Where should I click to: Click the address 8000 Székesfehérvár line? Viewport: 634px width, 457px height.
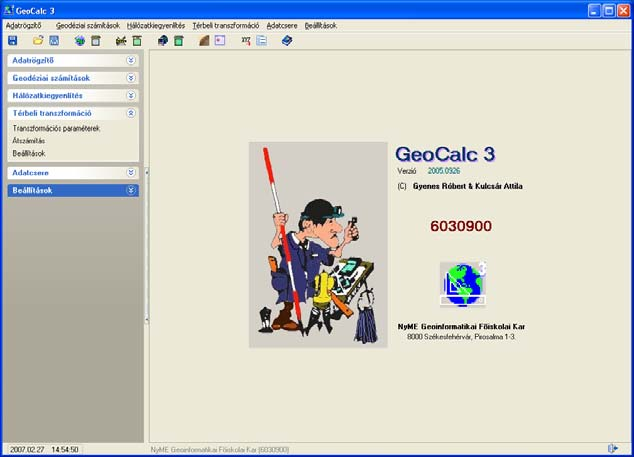[x=461, y=336]
